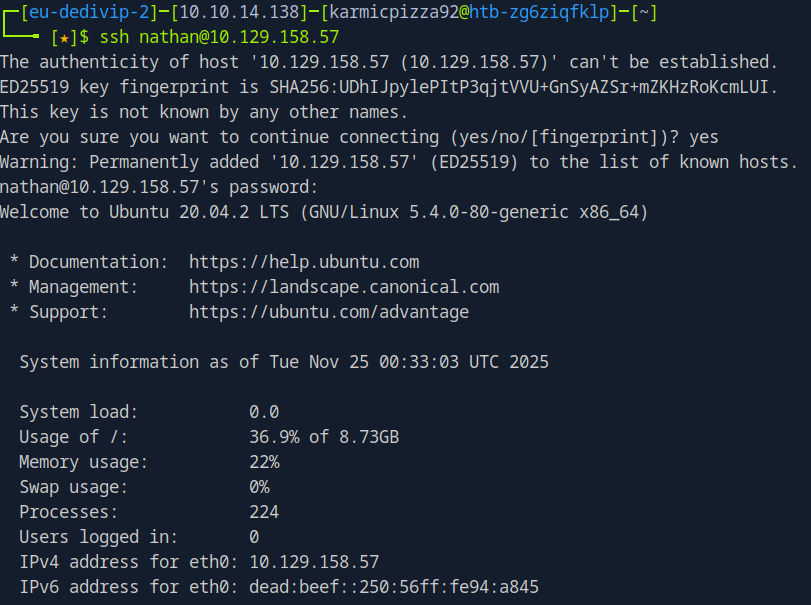Click the Processes count 224

pyautogui.click(x=264, y=512)
